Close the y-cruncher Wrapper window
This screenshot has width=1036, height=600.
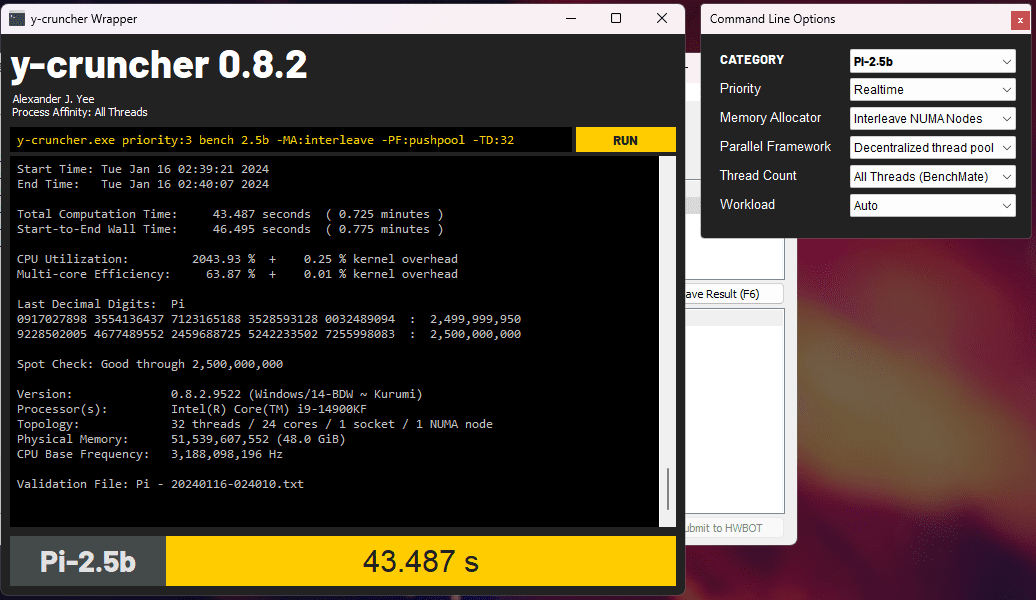(661, 19)
